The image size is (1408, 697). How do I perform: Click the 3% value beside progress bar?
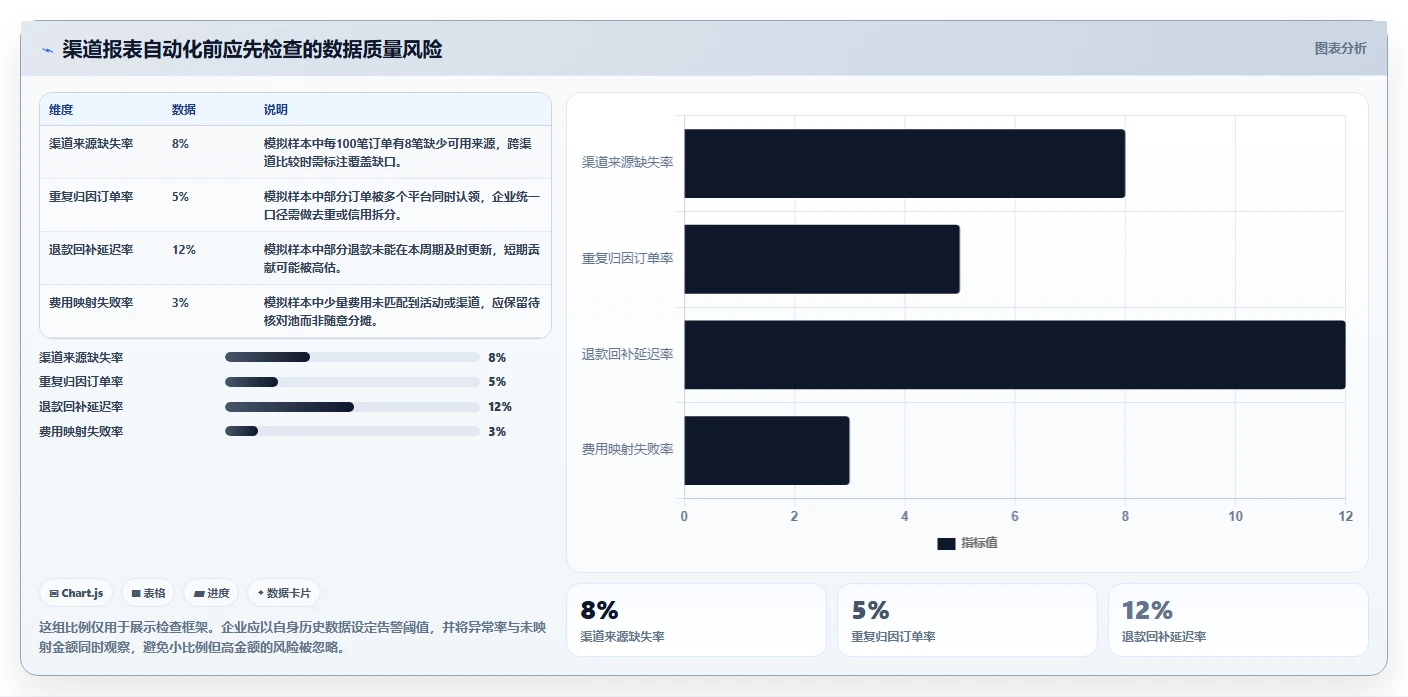(x=497, y=432)
